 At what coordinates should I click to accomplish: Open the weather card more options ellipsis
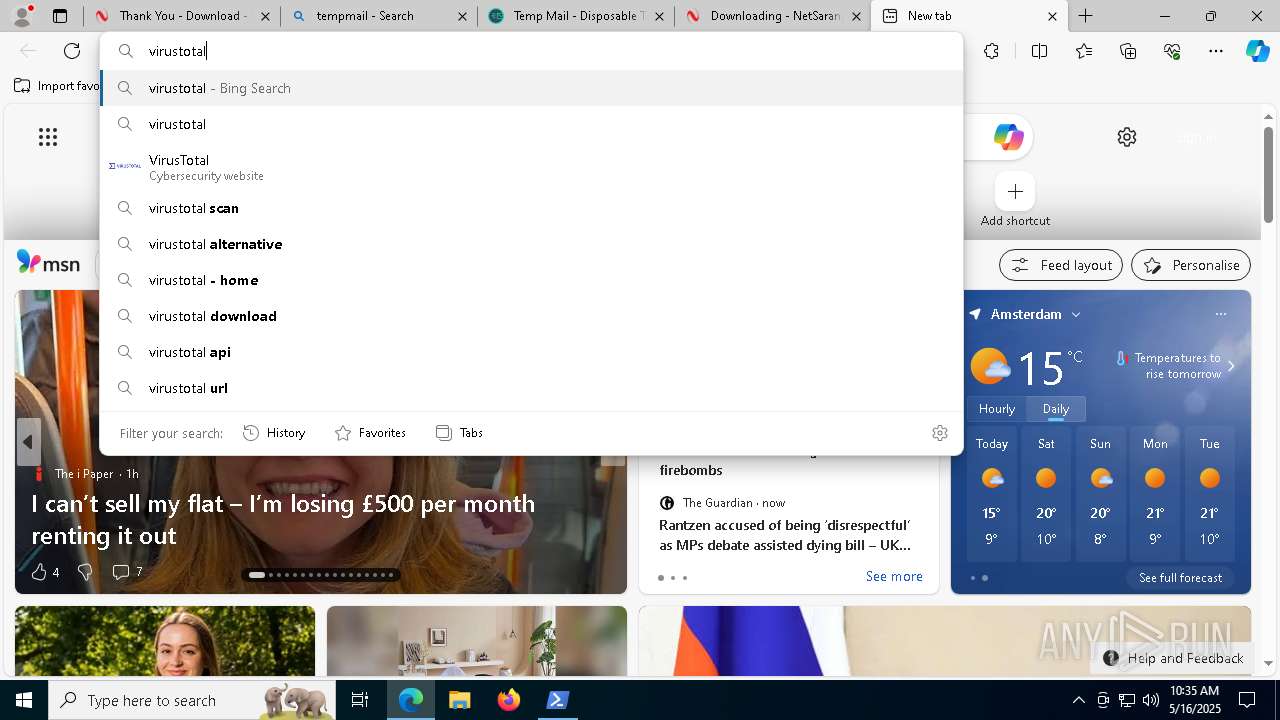(x=1221, y=314)
